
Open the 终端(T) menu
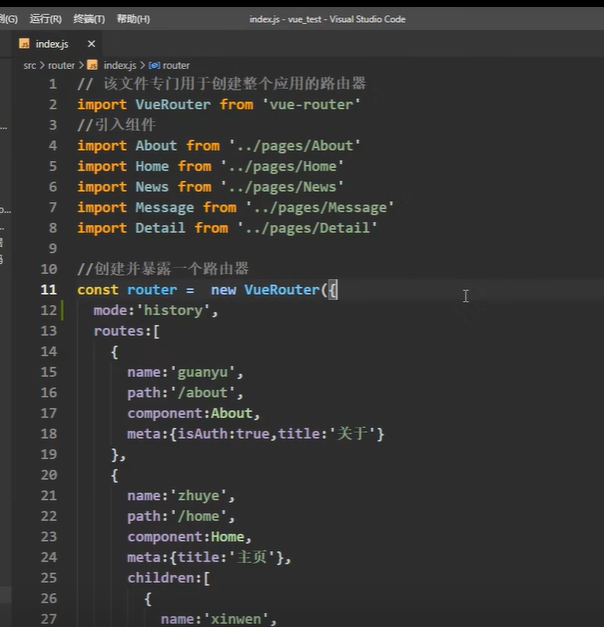[89, 19]
